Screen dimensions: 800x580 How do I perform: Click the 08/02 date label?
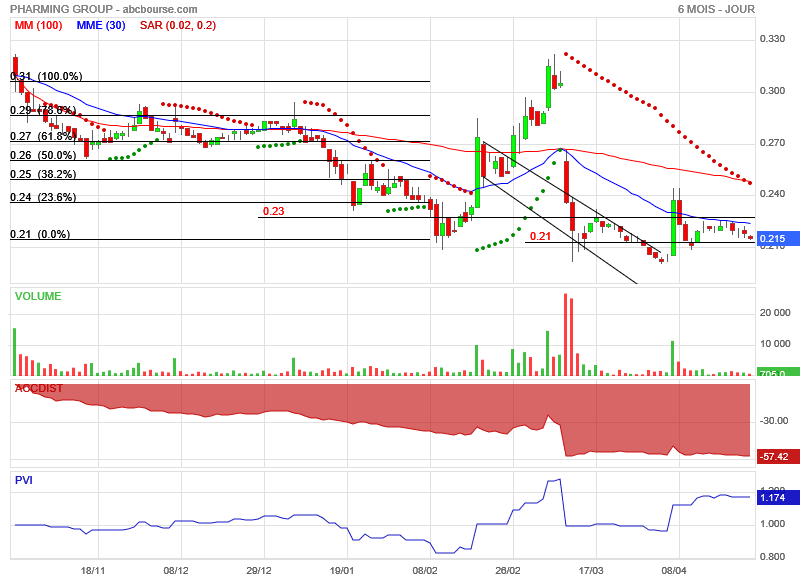click(425, 570)
